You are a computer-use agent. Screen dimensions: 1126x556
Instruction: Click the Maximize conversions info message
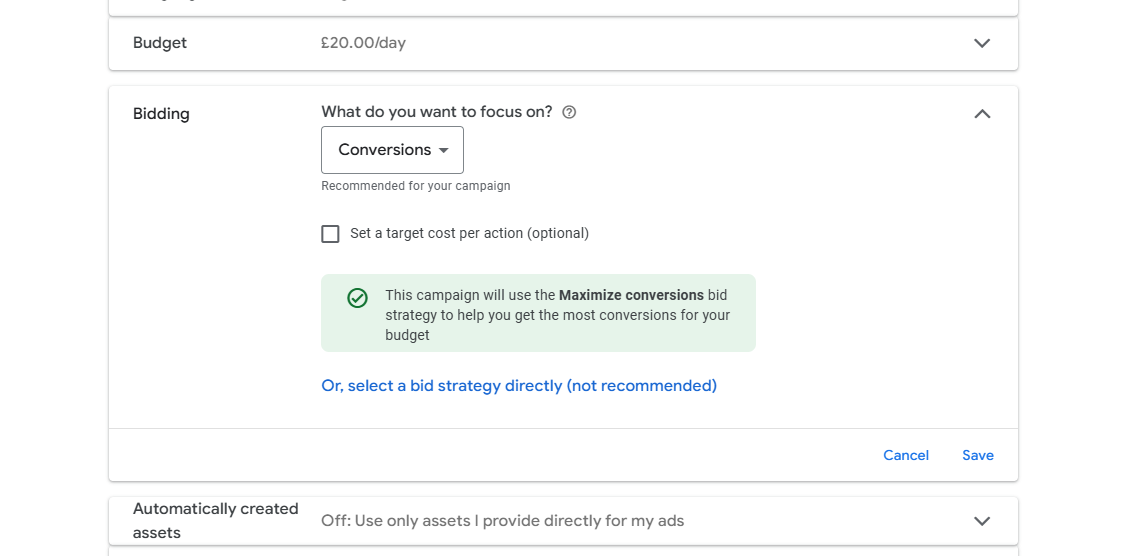(557, 315)
